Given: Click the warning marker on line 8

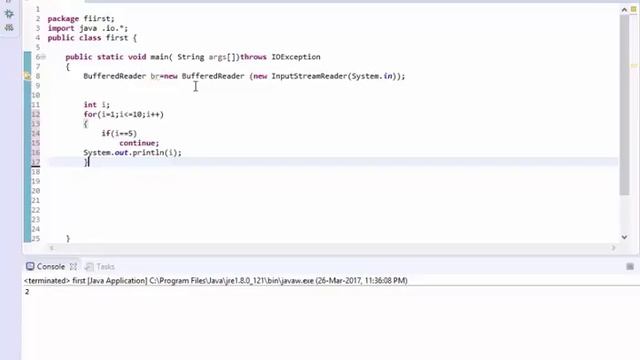Looking at the screenshot, I should point(27,76).
